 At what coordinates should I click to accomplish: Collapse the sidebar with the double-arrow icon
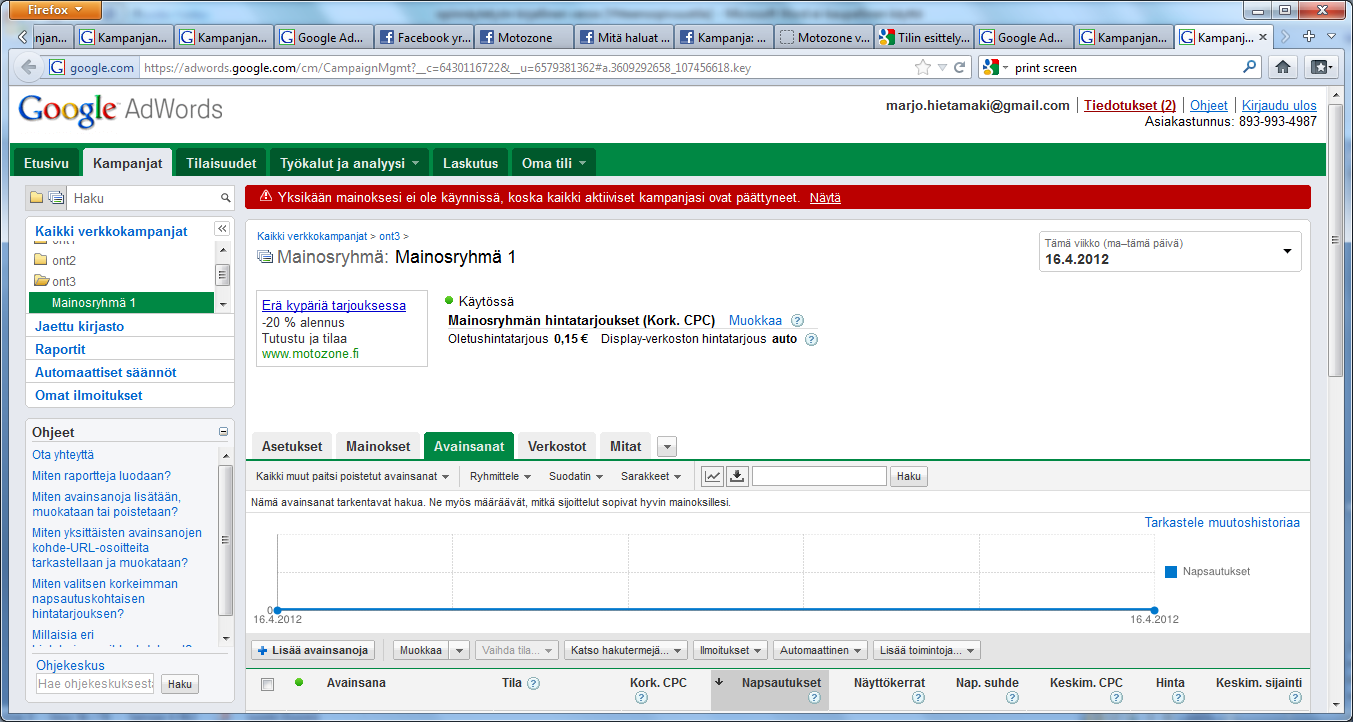(222, 230)
